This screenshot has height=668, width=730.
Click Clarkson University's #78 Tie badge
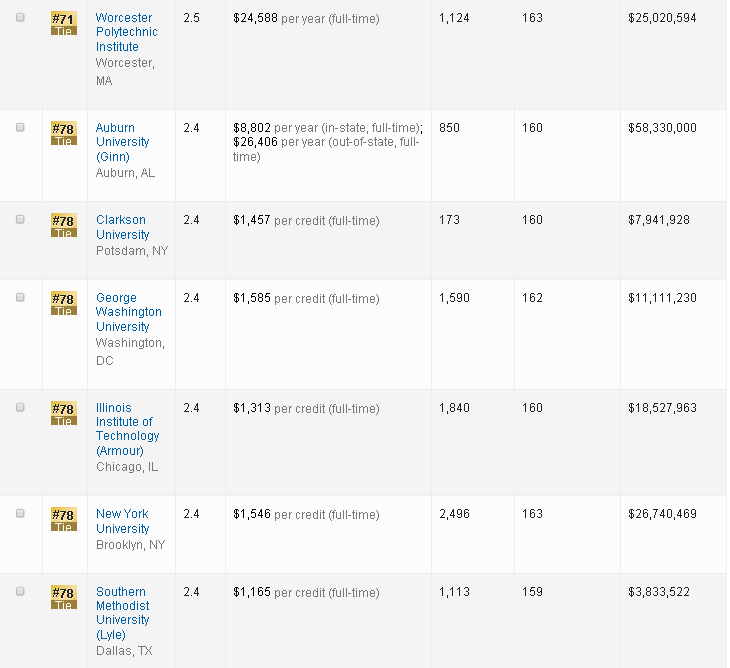(63, 226)
